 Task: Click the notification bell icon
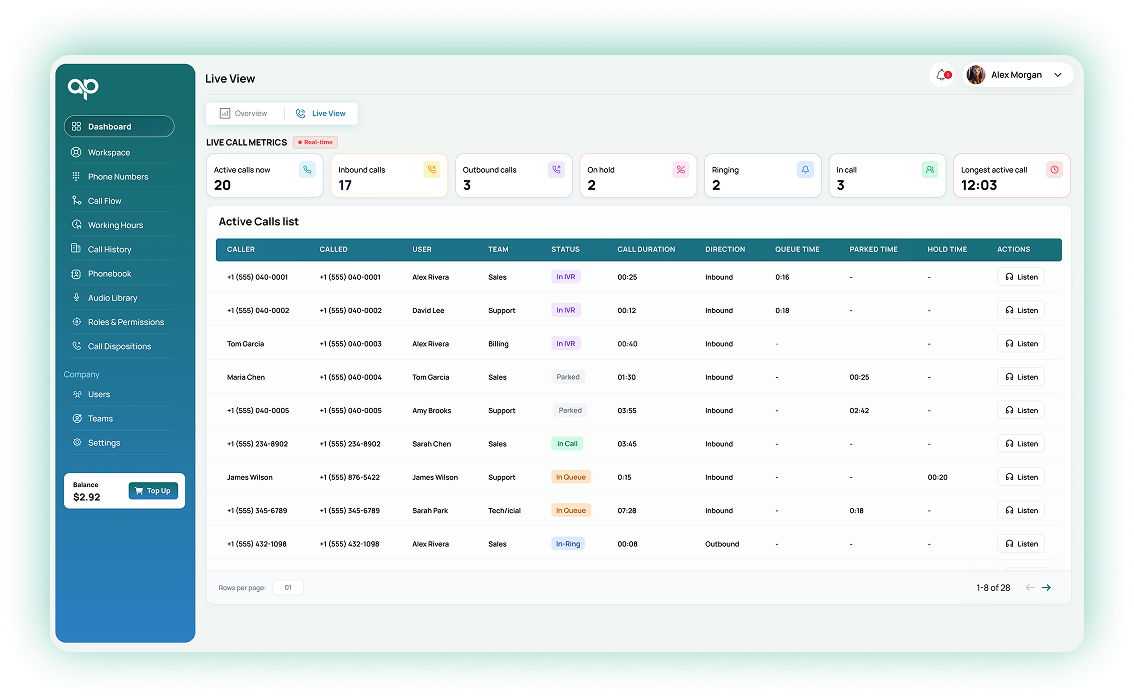tap(941, 75)
